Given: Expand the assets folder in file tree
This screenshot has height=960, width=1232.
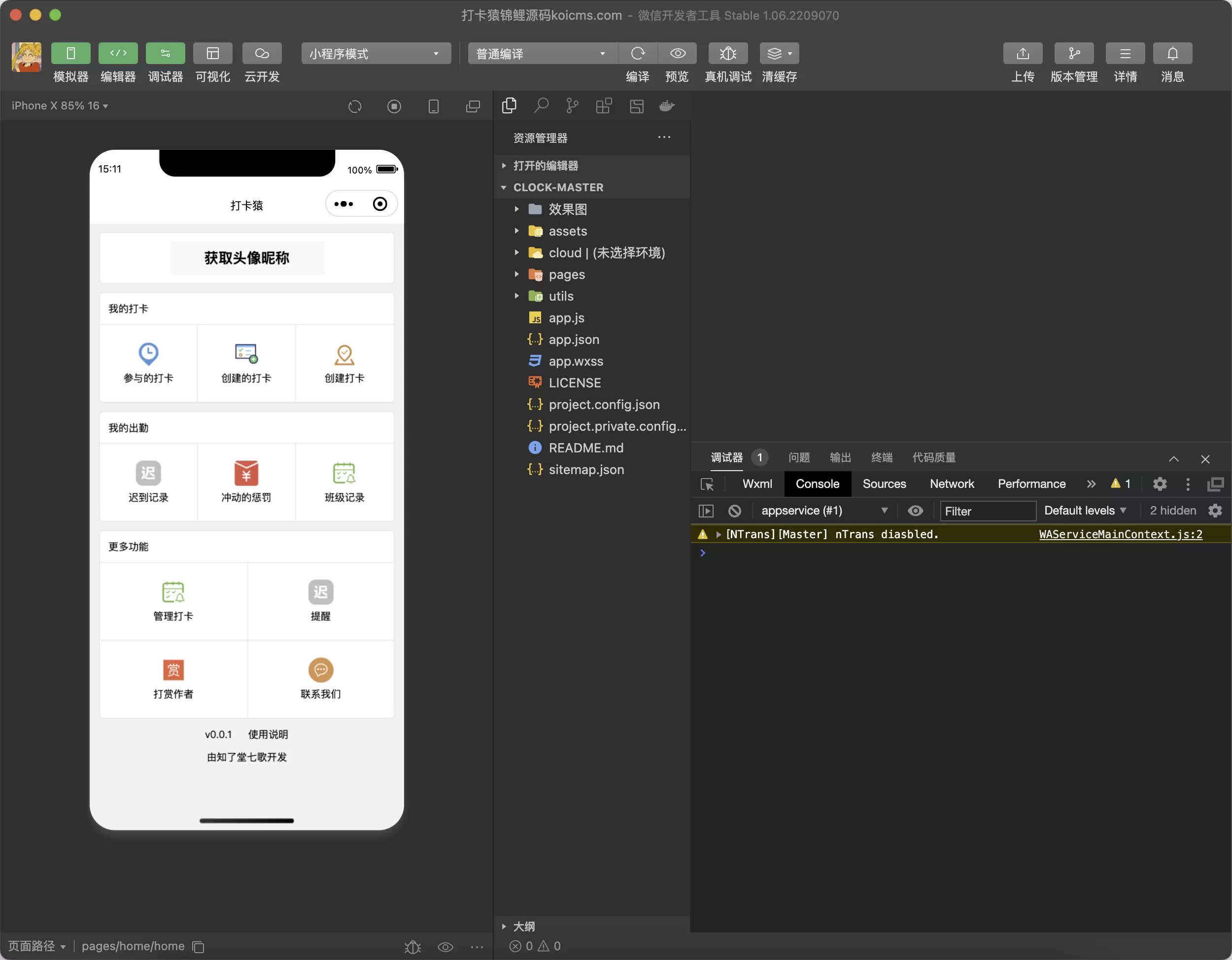Looking at the screenshot, I should pyautogui.click(x=517, y=231).
